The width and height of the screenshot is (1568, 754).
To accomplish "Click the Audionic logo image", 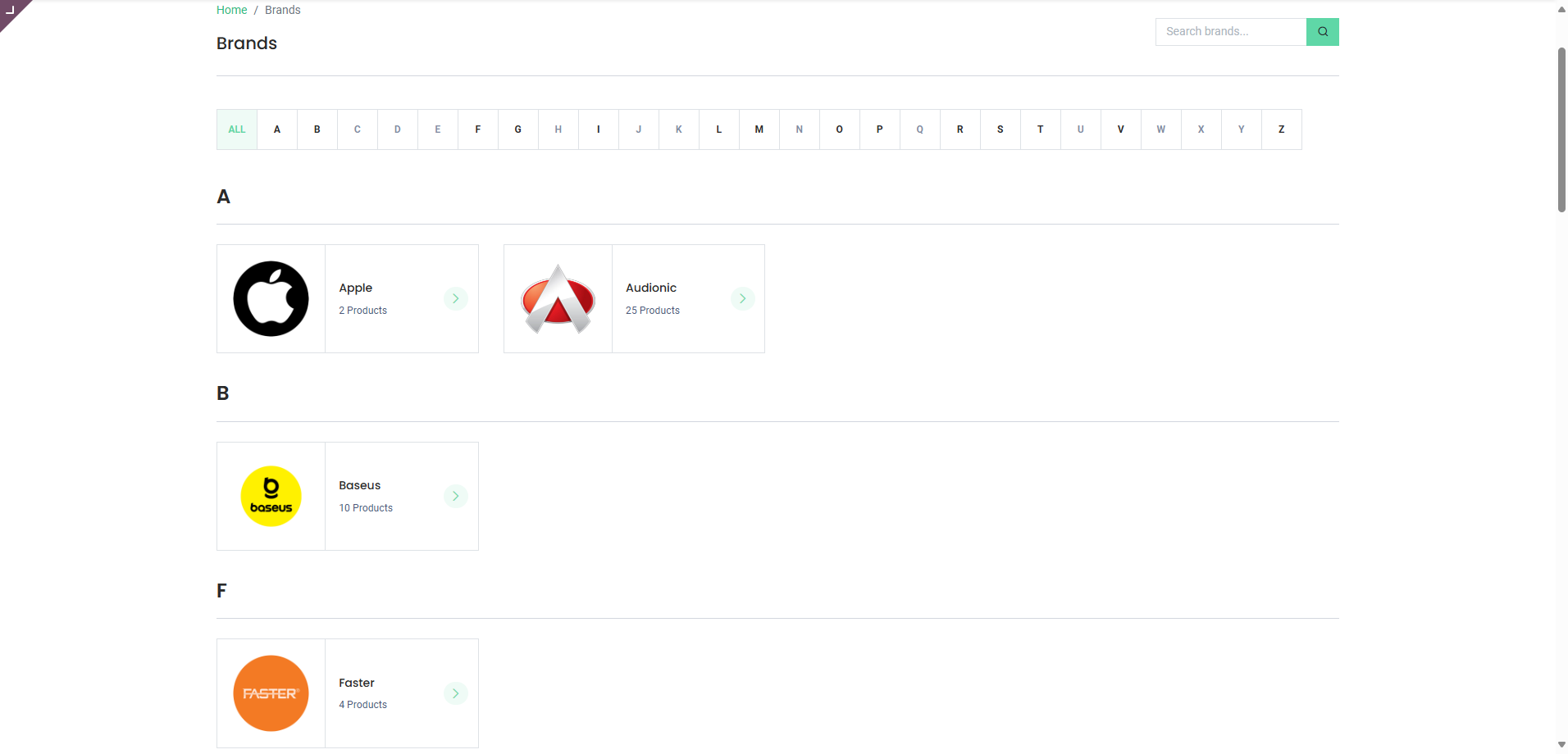I will coord(558,298).
